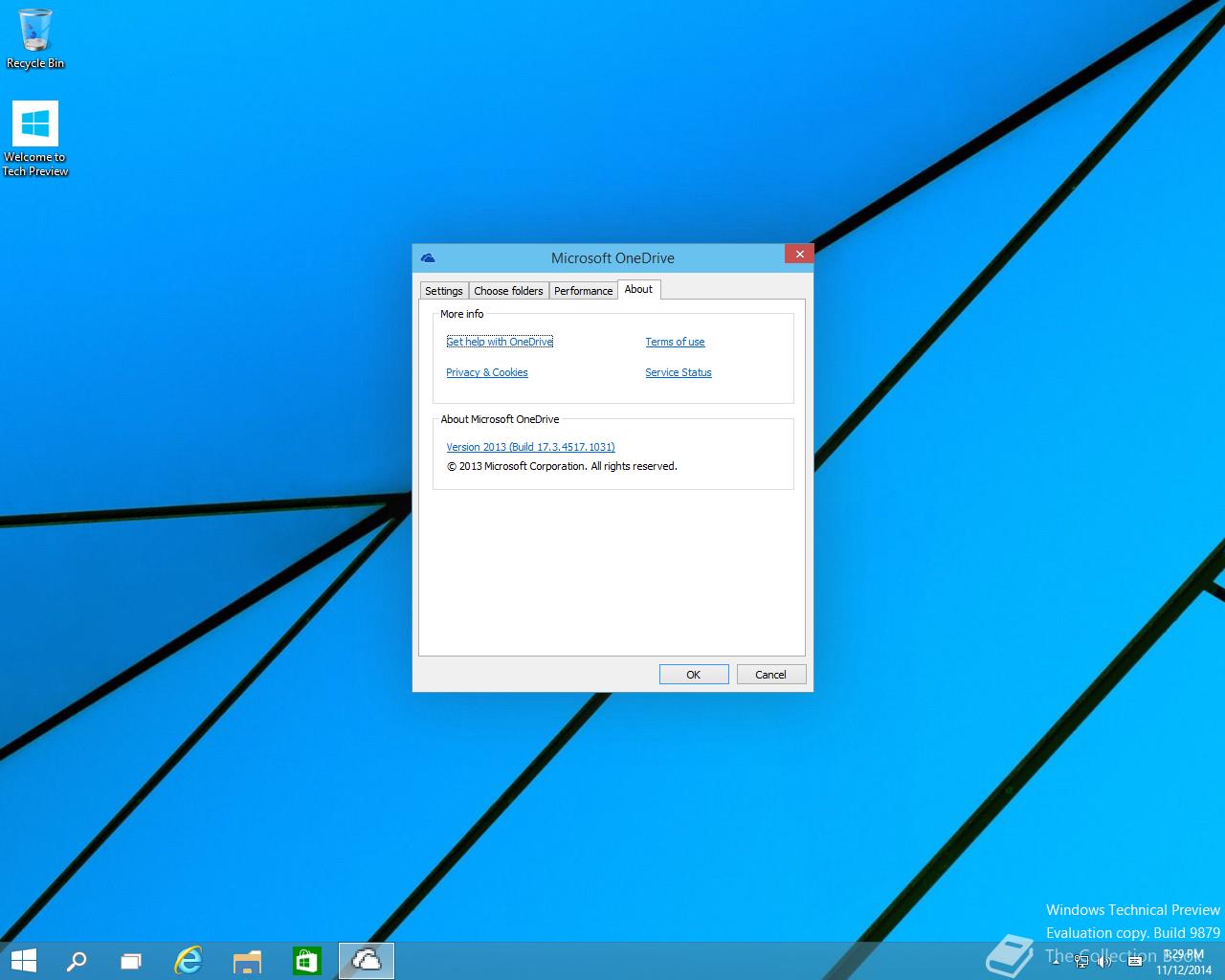Image resolution: width=1225 pixels, height=980 pixels.
Task: Switch to the Settings tab
Action: pos(444,291)
